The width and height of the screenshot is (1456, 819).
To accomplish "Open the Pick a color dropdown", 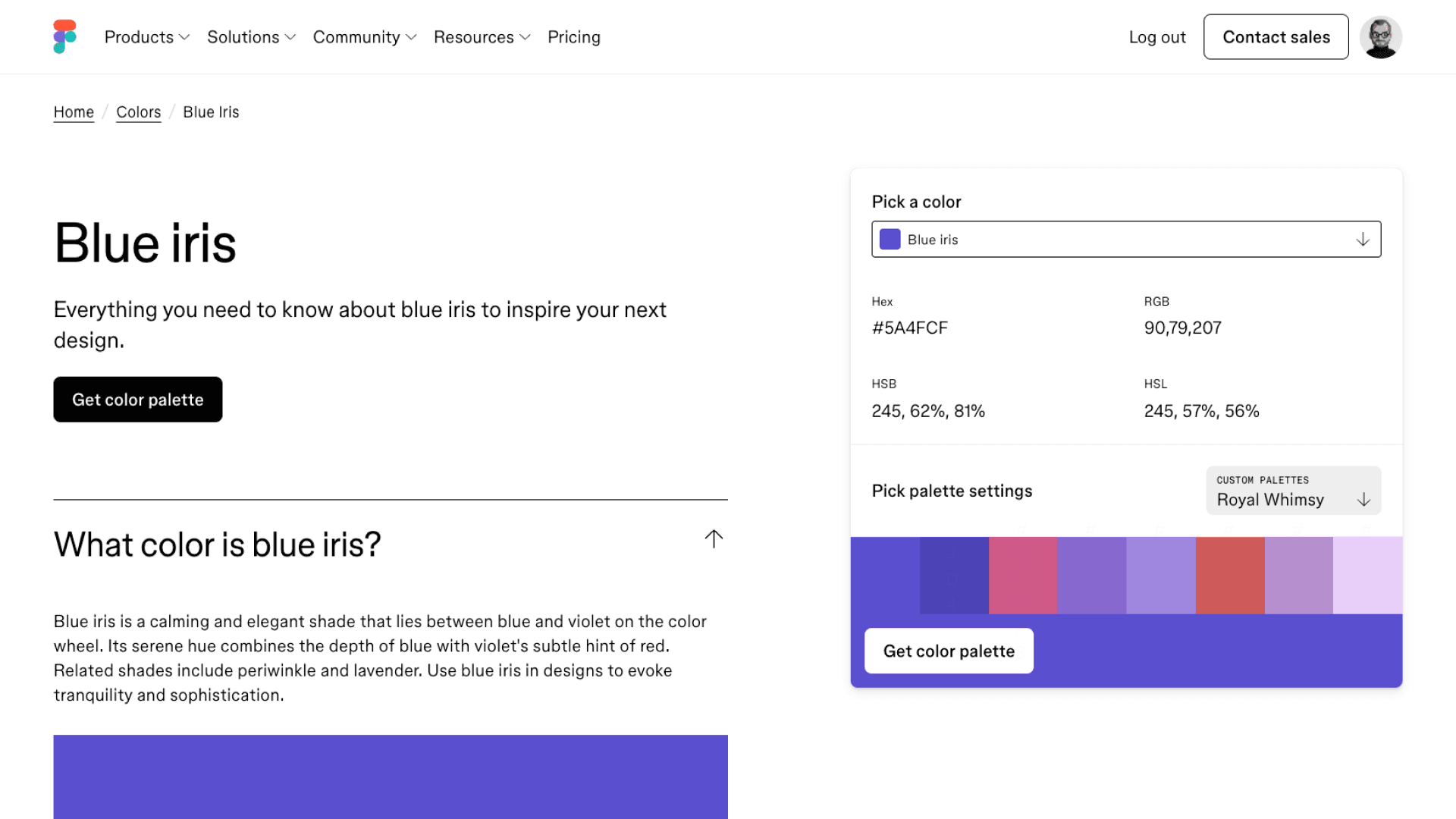I will tap(1126, 240).
